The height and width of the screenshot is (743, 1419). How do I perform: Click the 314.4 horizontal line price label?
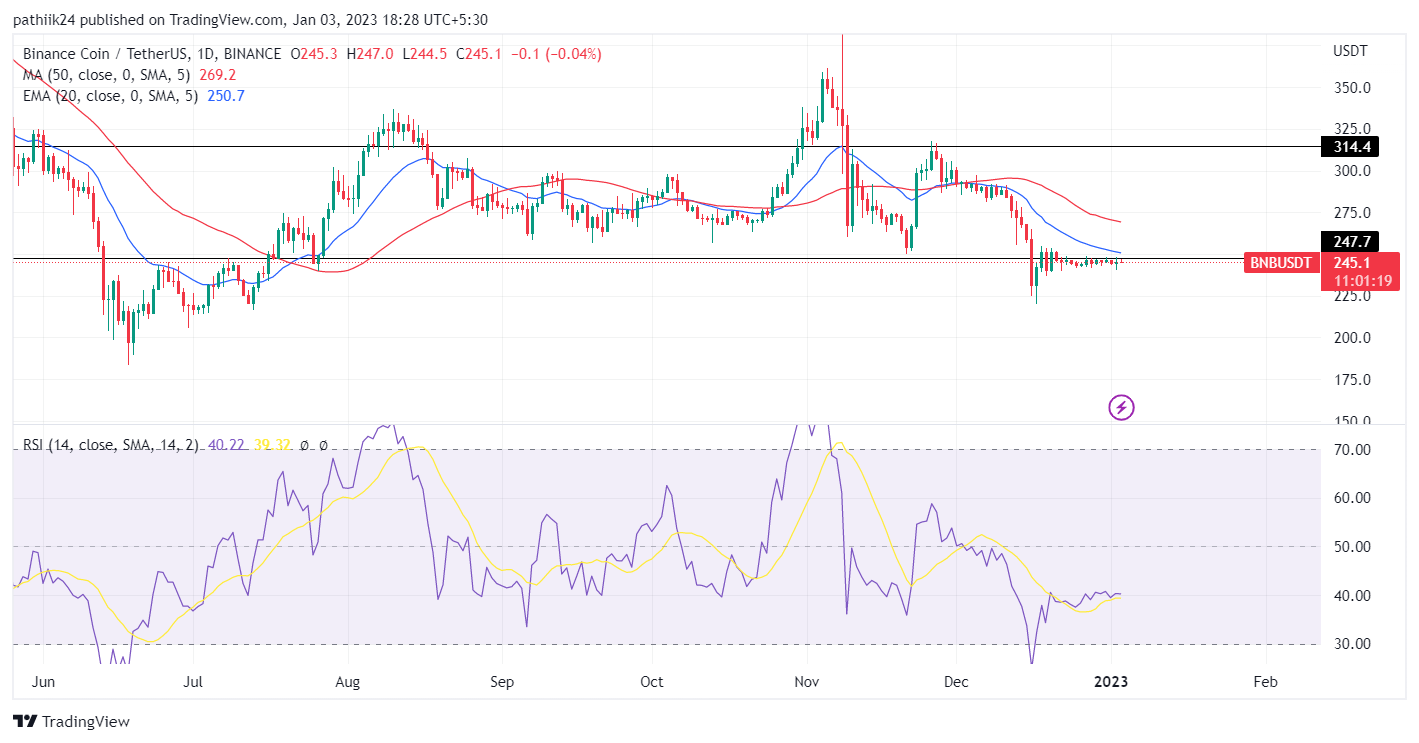coord(1349,147)
